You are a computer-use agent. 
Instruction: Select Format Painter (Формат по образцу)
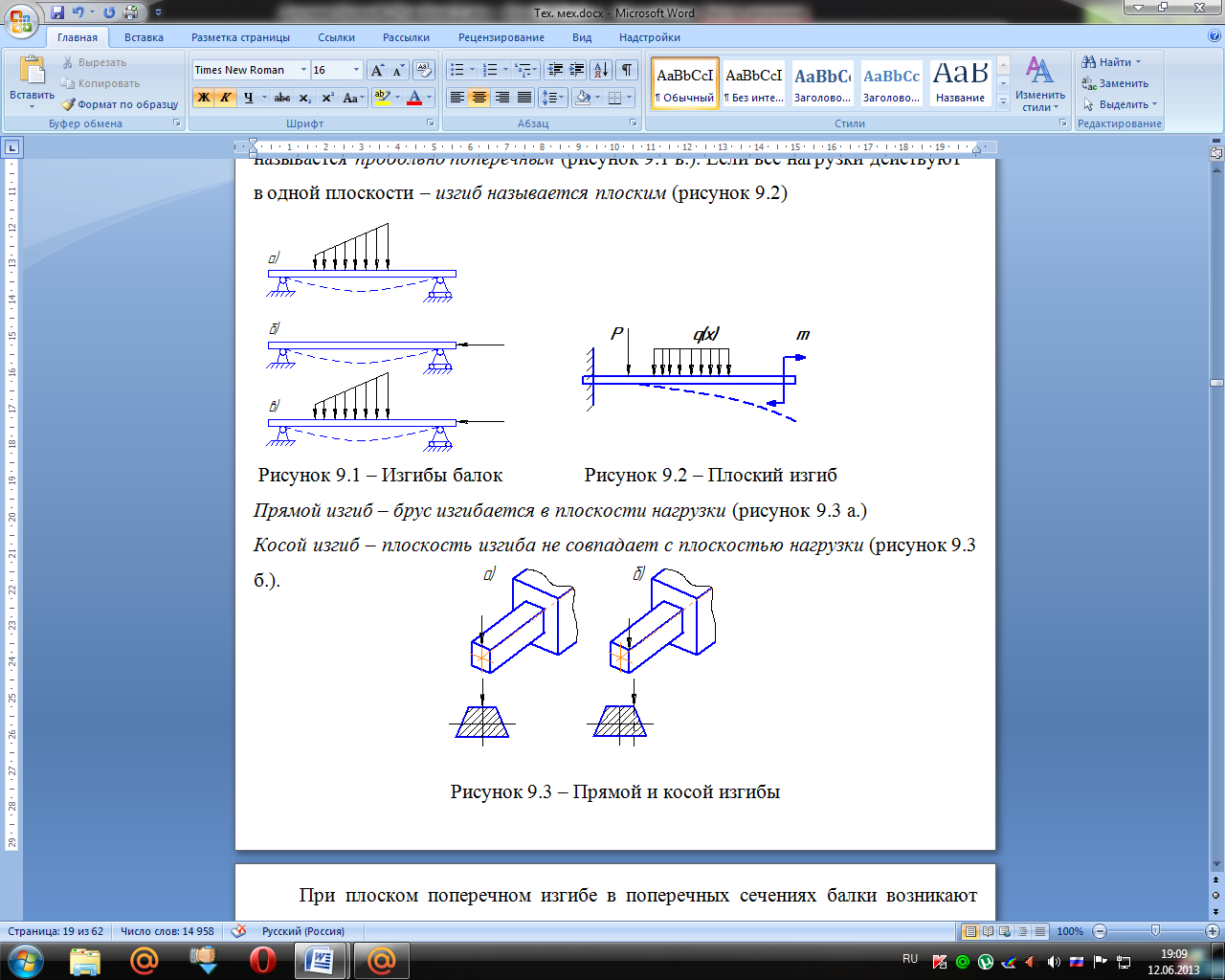coord(120,104)
